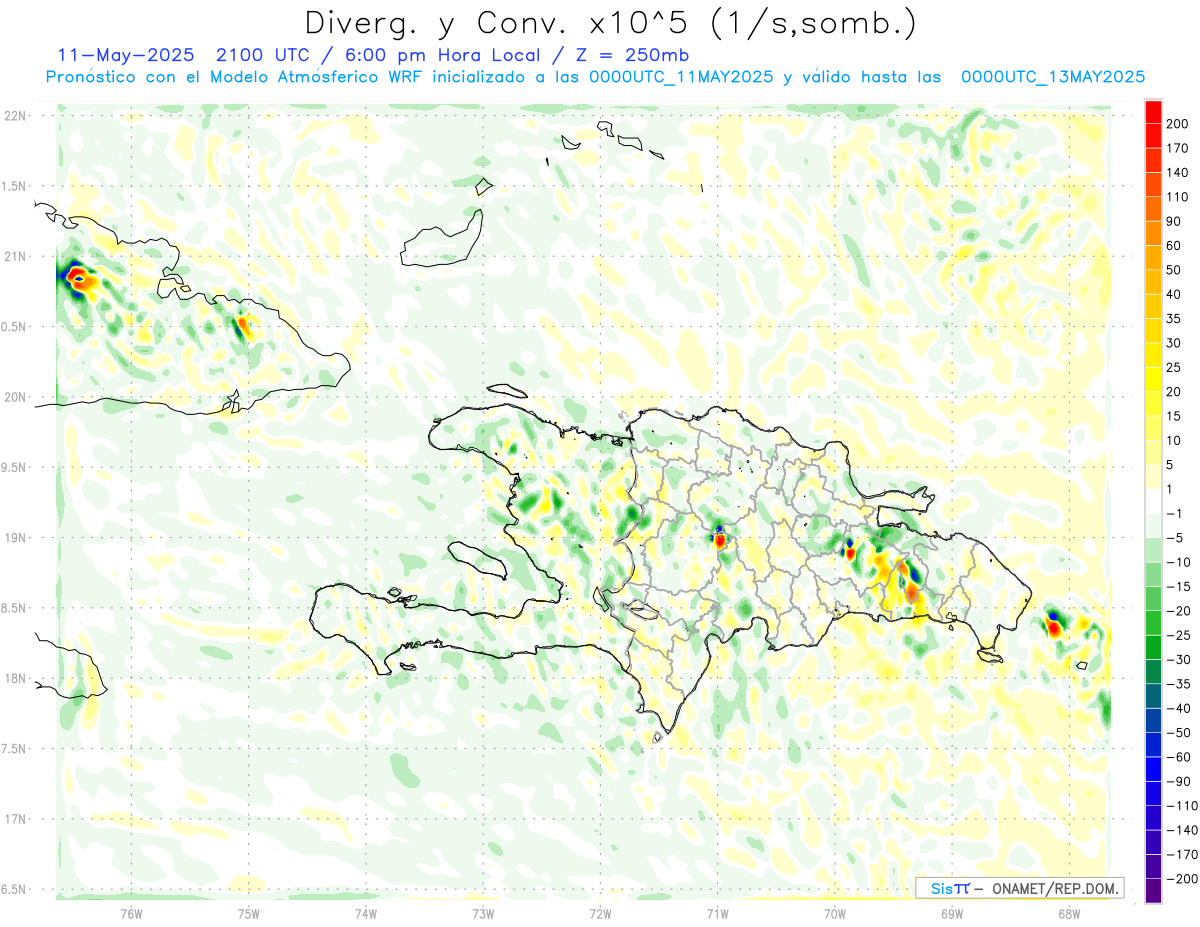Viewport: 1200px width, 927px height.
Task: Click the -30 color bar label
Action: [x=1177, y=660]
